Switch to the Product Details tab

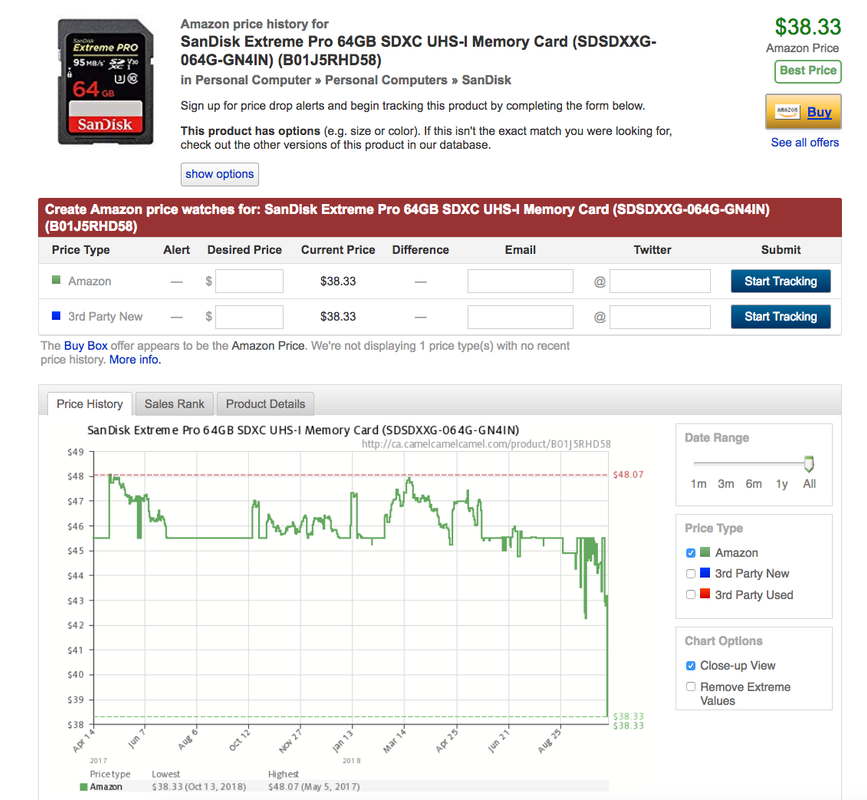point(265,404)
